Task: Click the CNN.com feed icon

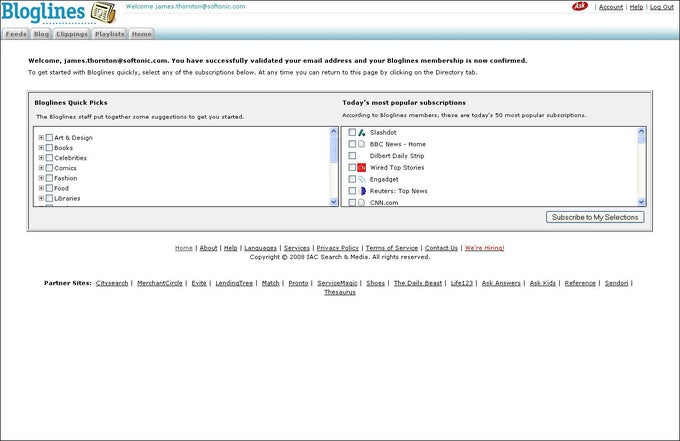Action: 362,203
